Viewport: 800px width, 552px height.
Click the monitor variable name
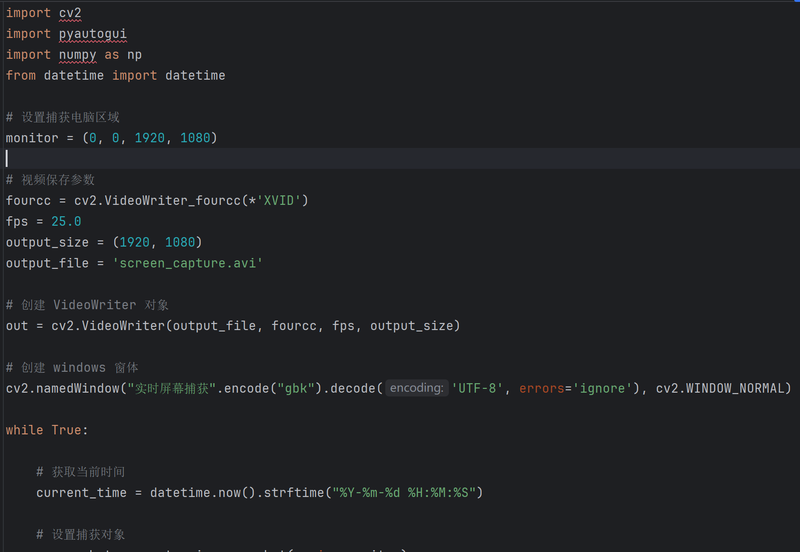32,137
